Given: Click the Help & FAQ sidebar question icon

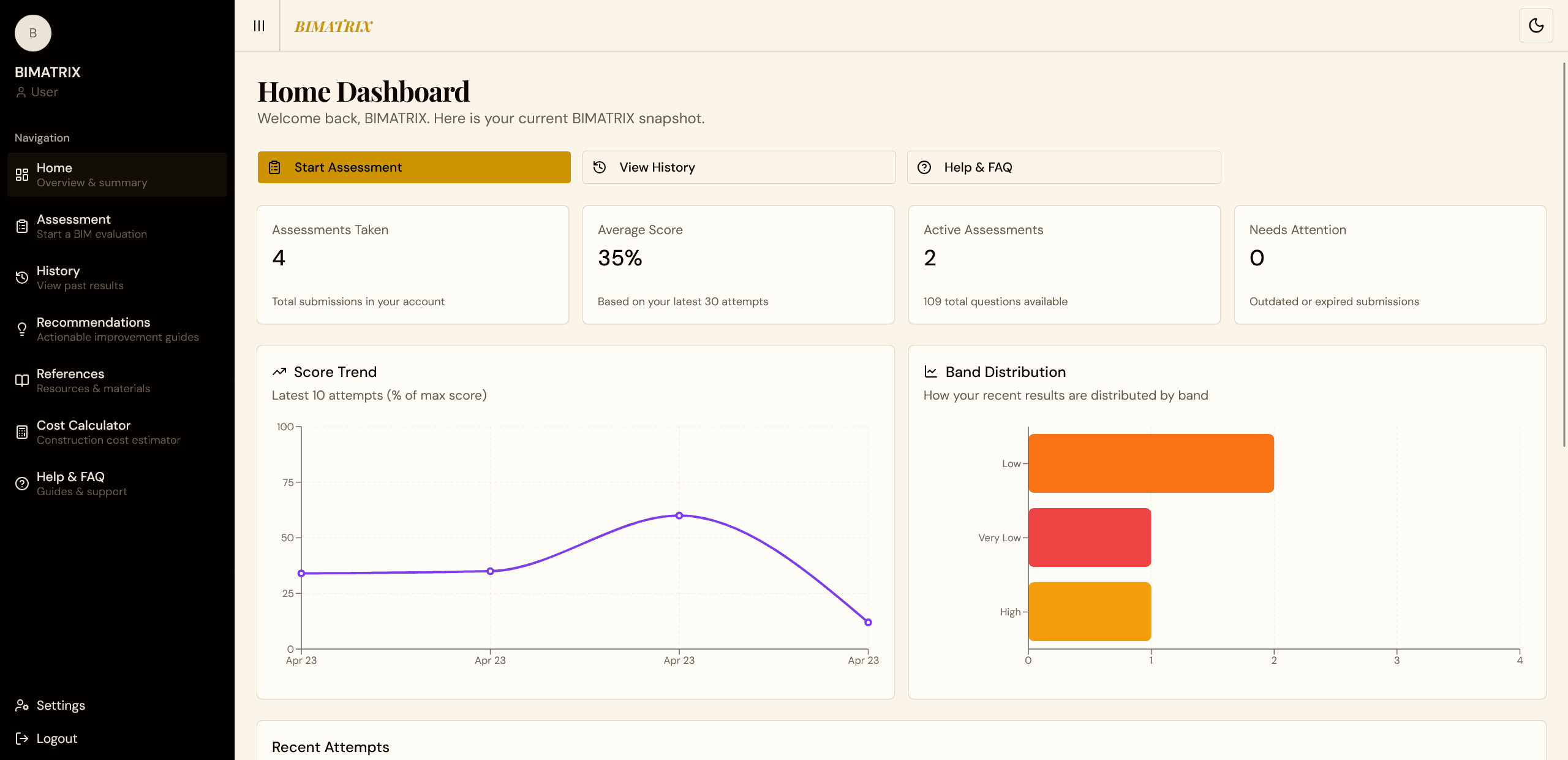Looking at the screenshot, I should (x=22, y=484).
